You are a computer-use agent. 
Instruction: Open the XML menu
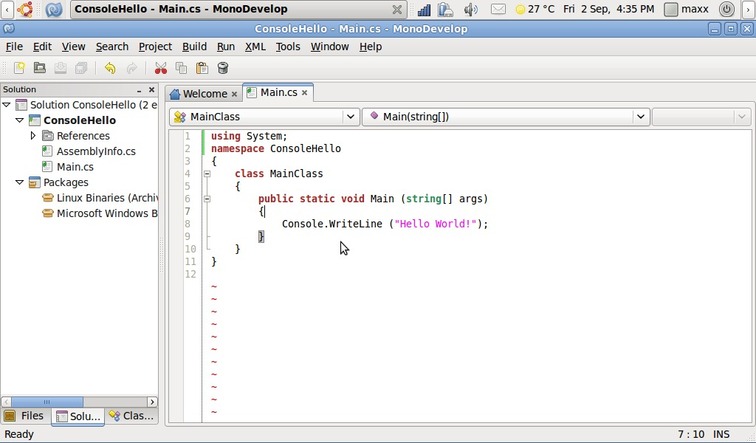click(x=255, y=47)
